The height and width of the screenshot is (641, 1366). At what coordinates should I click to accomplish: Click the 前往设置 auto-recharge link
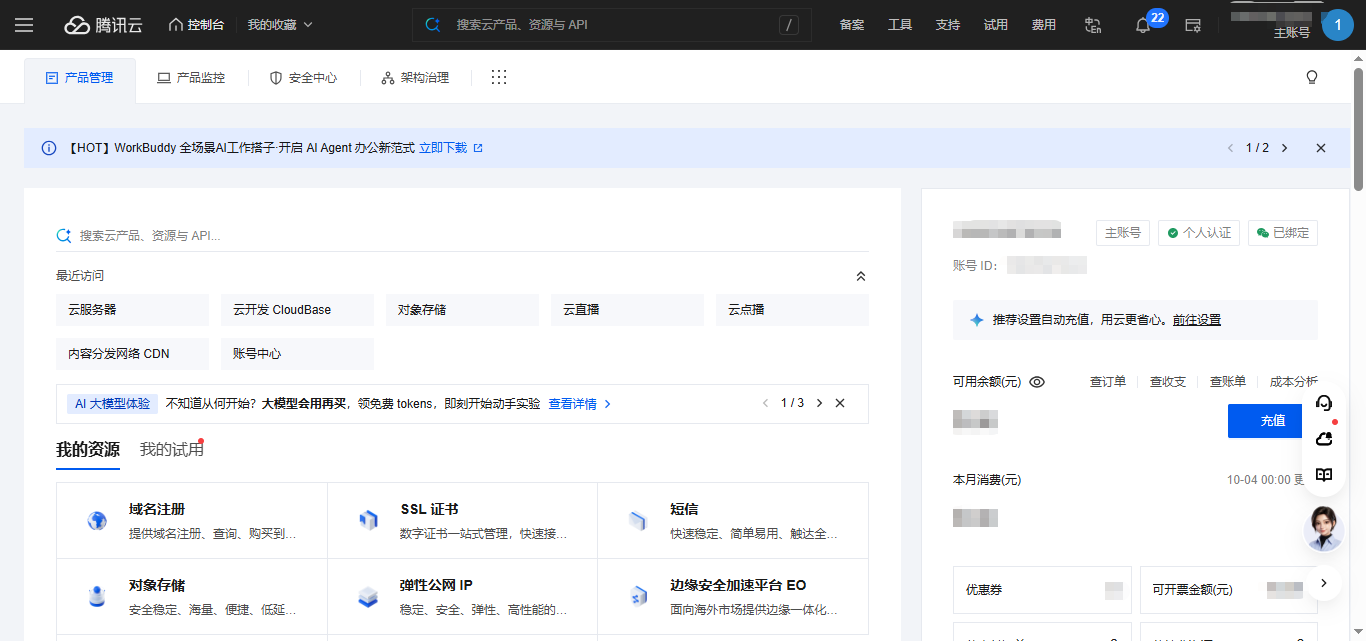(1197, 320)
